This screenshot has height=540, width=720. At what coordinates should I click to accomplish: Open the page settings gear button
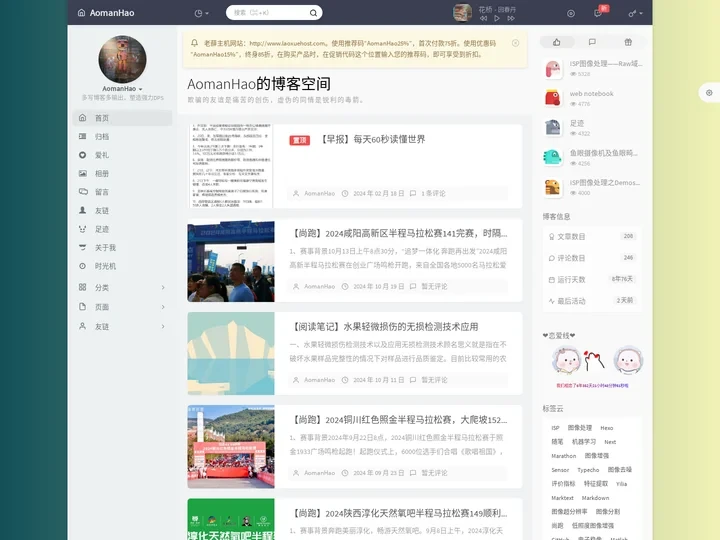point(709,93)
